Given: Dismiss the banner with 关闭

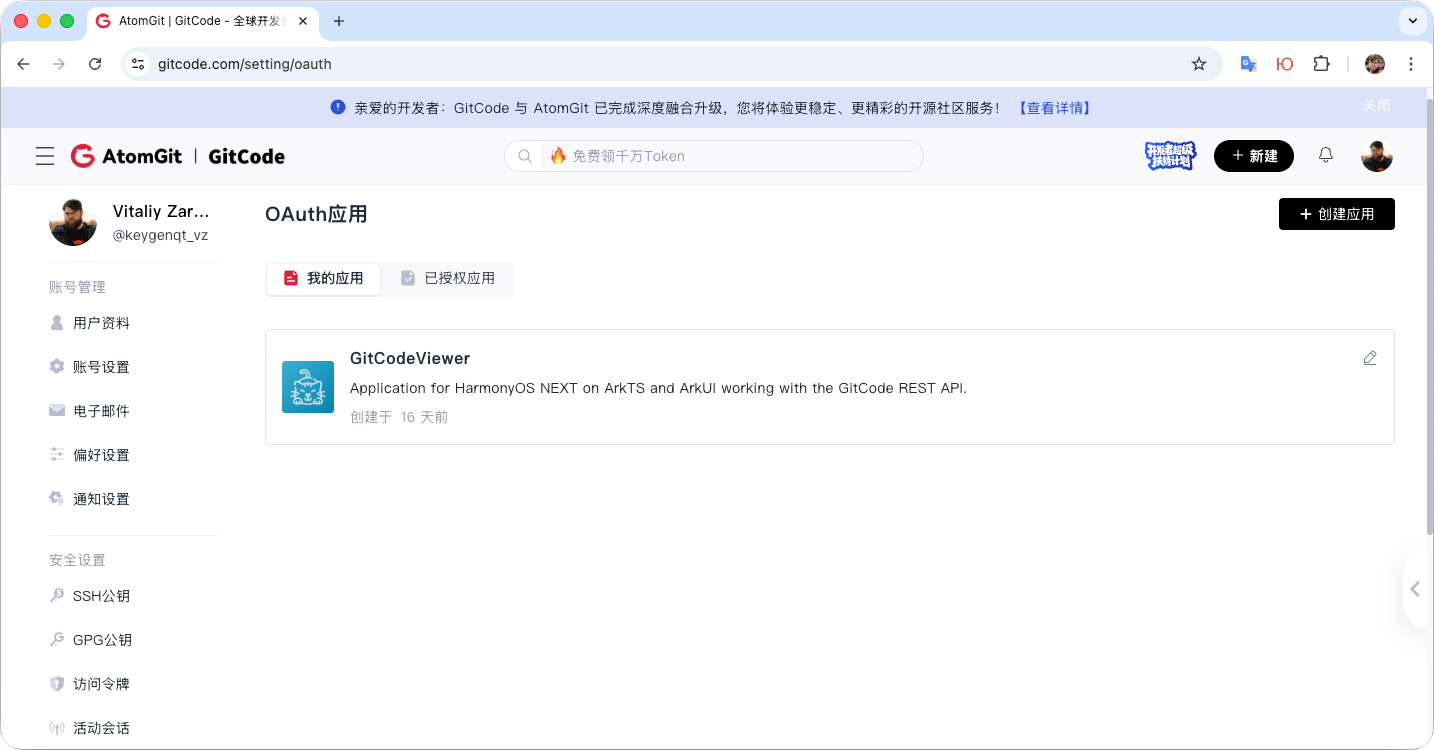Looking at the screenshot, I should point(1376,105).
